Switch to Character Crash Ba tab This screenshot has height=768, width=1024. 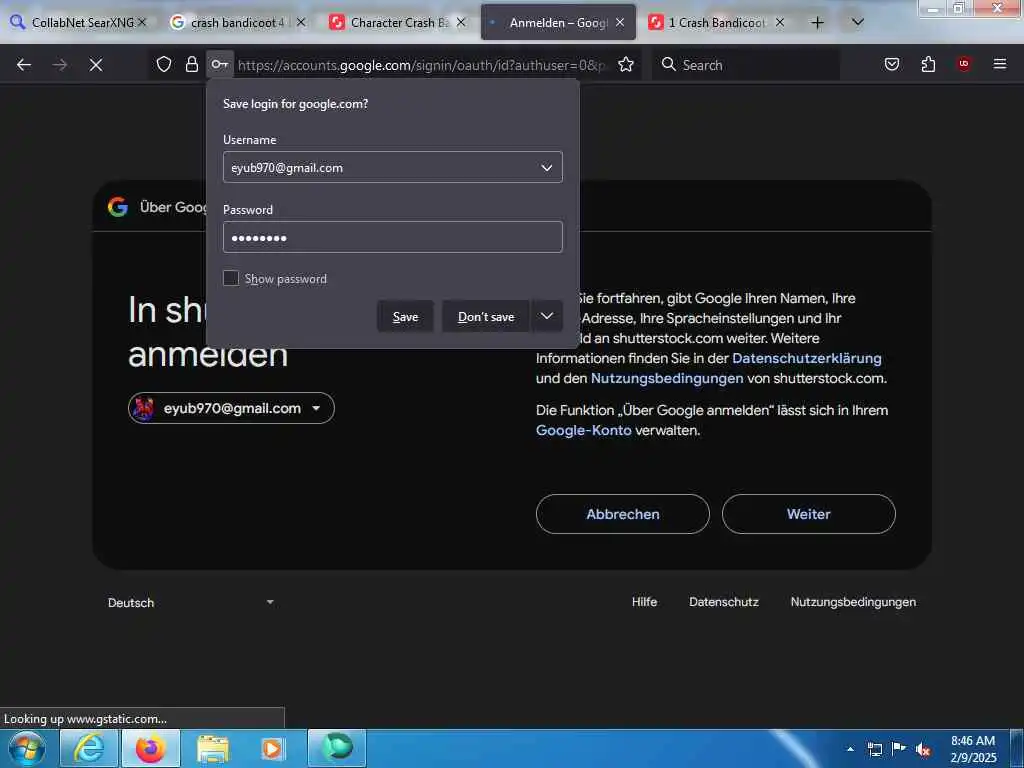396,22
